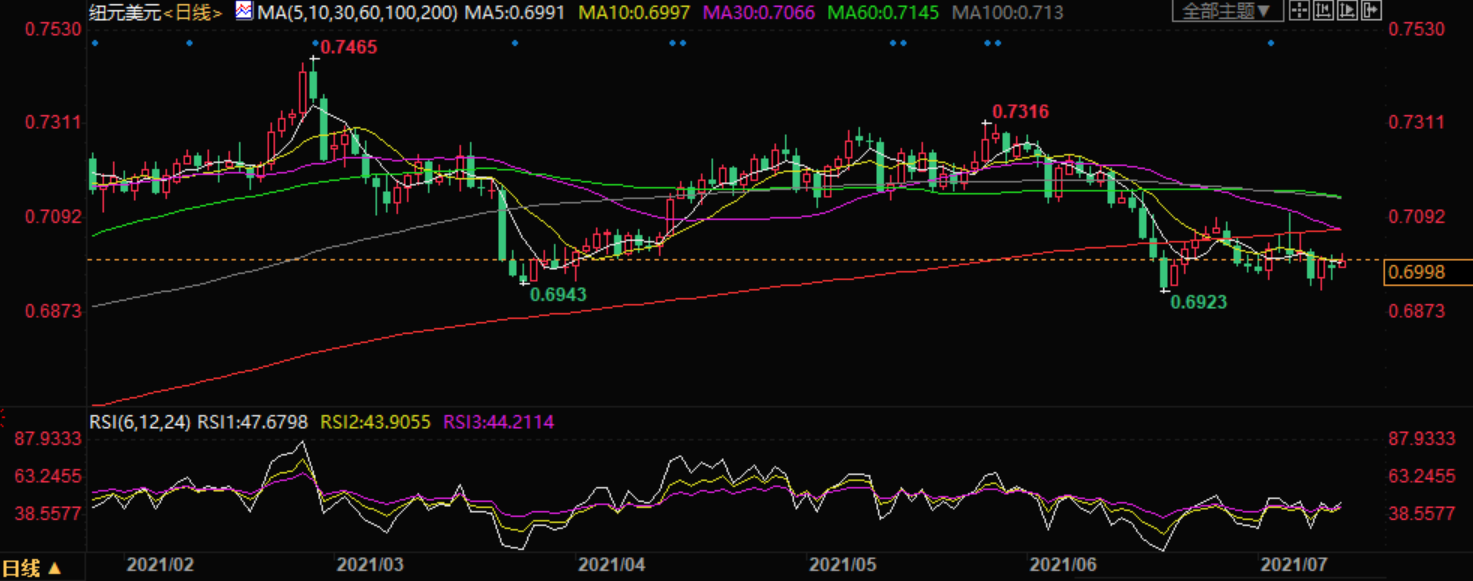Click the leftmost blue event dot marker
The image size is (1473, 581).
94,44
